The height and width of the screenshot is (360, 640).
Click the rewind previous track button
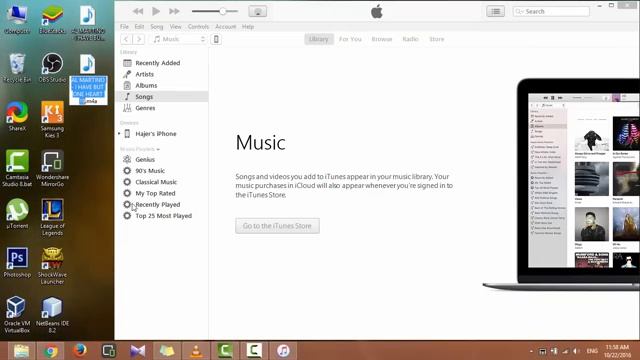138,11
